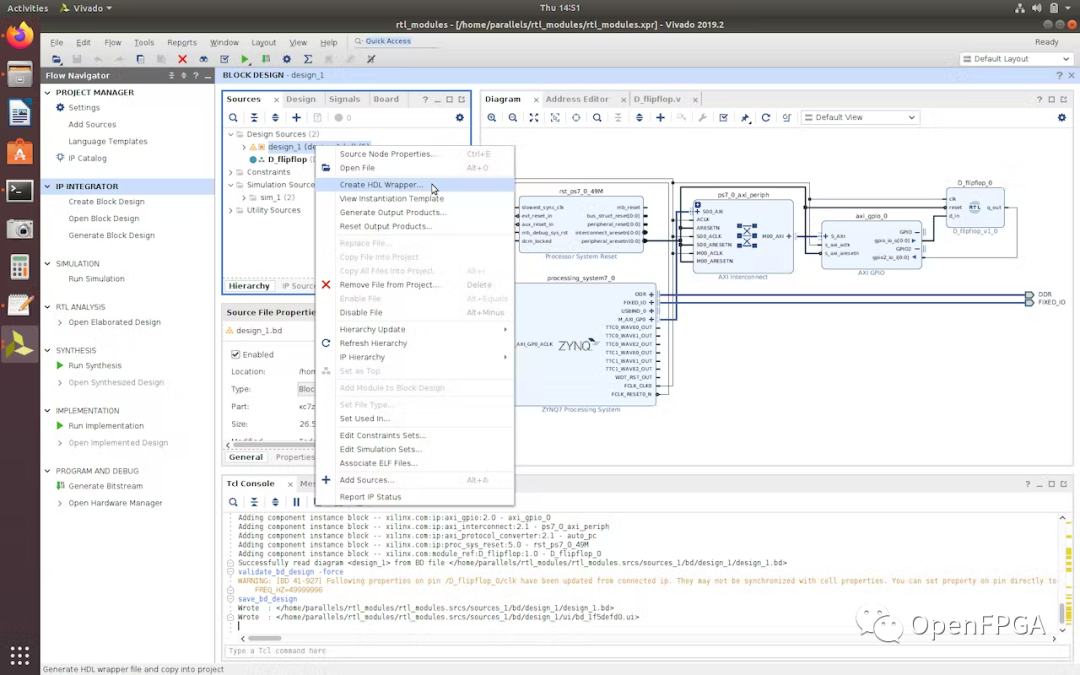Zoom in on the block diagram
1080x675 pixels.
(492, 118)
